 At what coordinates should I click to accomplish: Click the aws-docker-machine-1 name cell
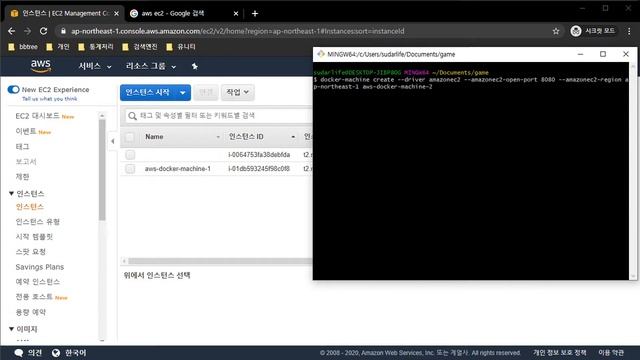[178, 169]
